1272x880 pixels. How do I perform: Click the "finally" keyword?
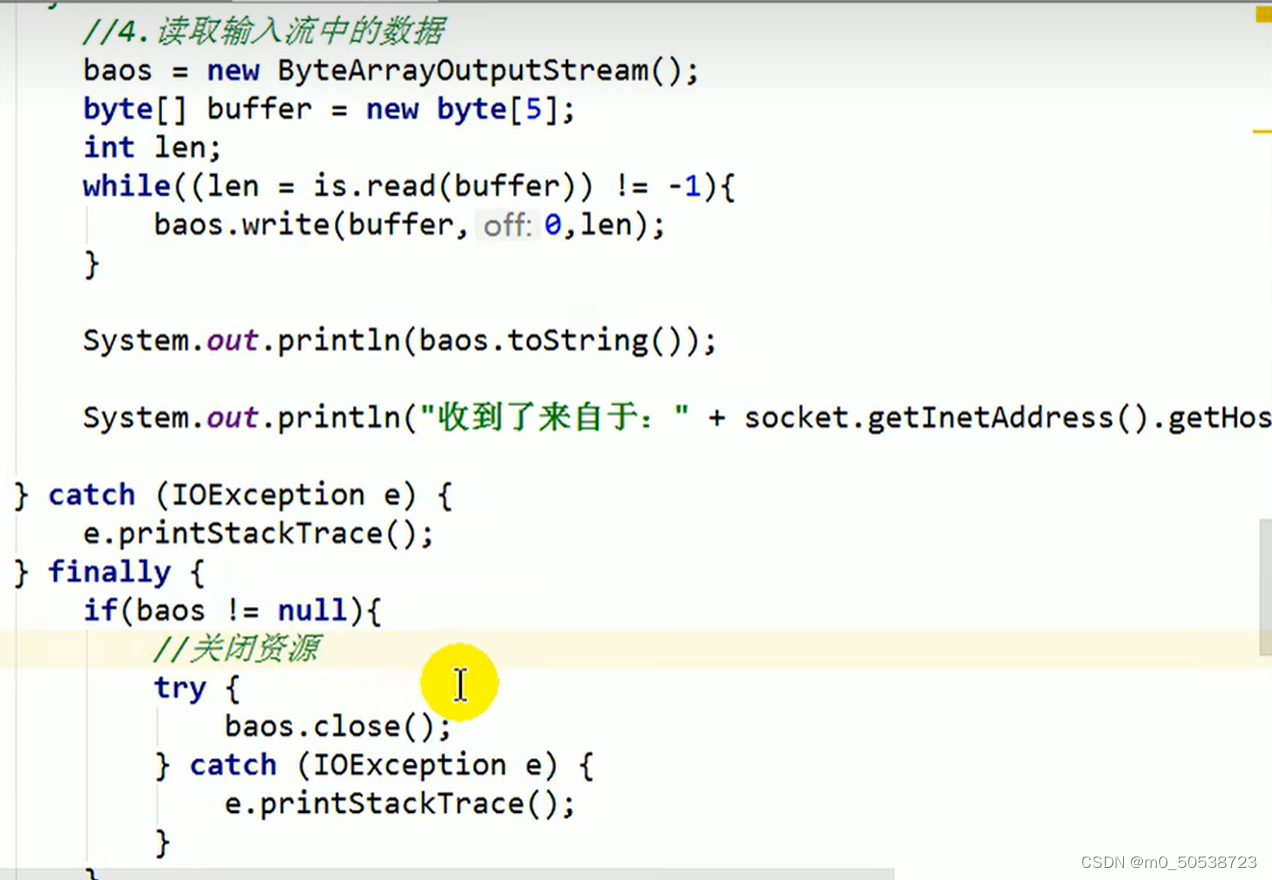pyautogui.click(x=109, y=572)
